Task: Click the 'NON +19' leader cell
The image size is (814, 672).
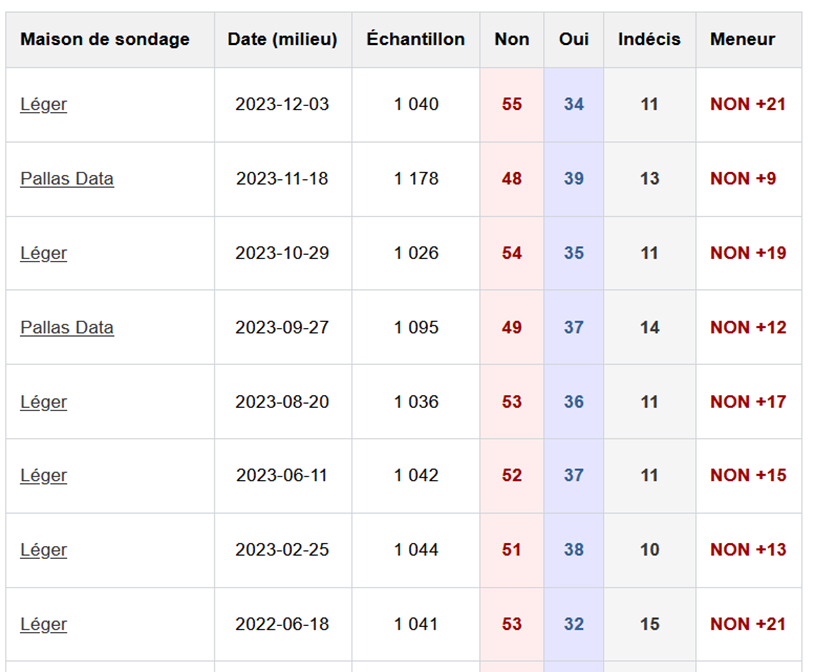Action: pyautogui.click(x=749, y=253)
